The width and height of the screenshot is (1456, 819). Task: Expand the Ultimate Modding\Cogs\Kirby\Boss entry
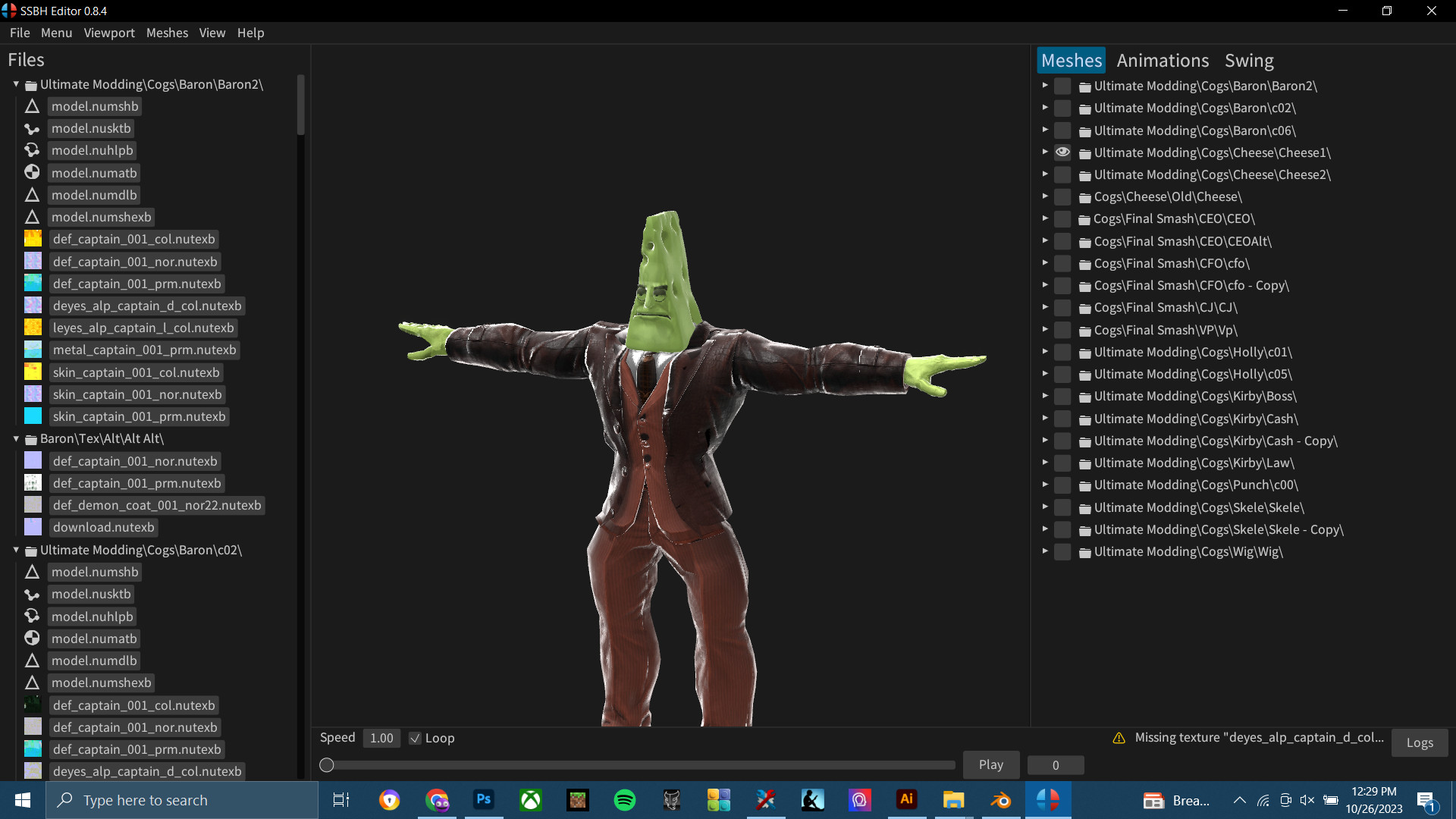click(1045, 396)
